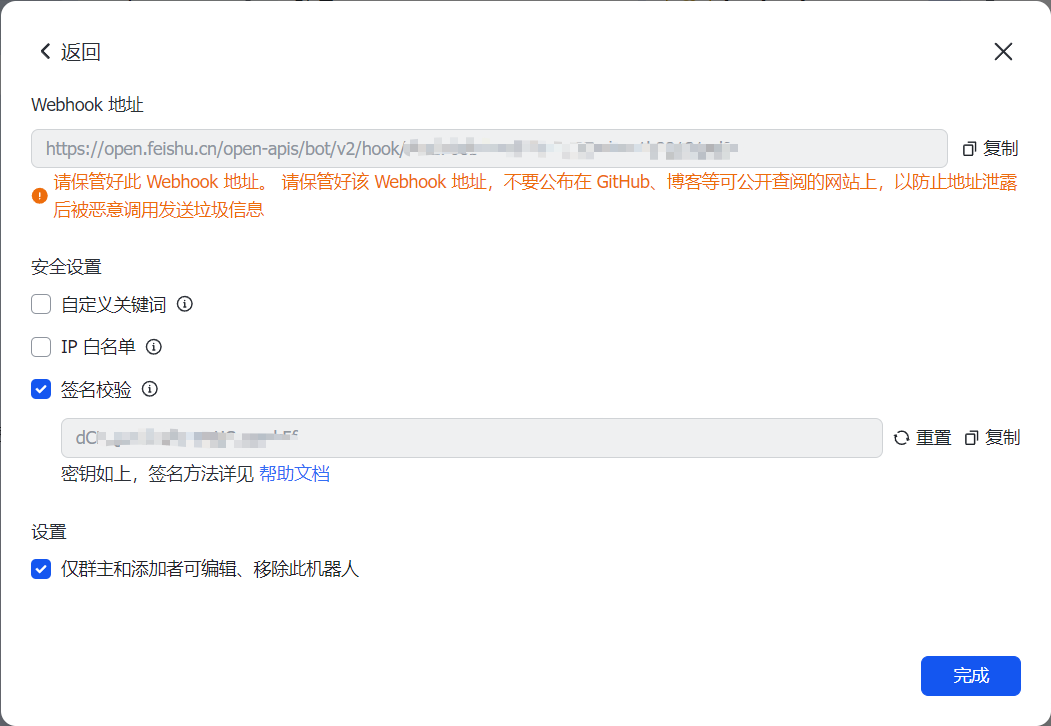Click the orange warning exclamation icon

click(x=40, y=196)
